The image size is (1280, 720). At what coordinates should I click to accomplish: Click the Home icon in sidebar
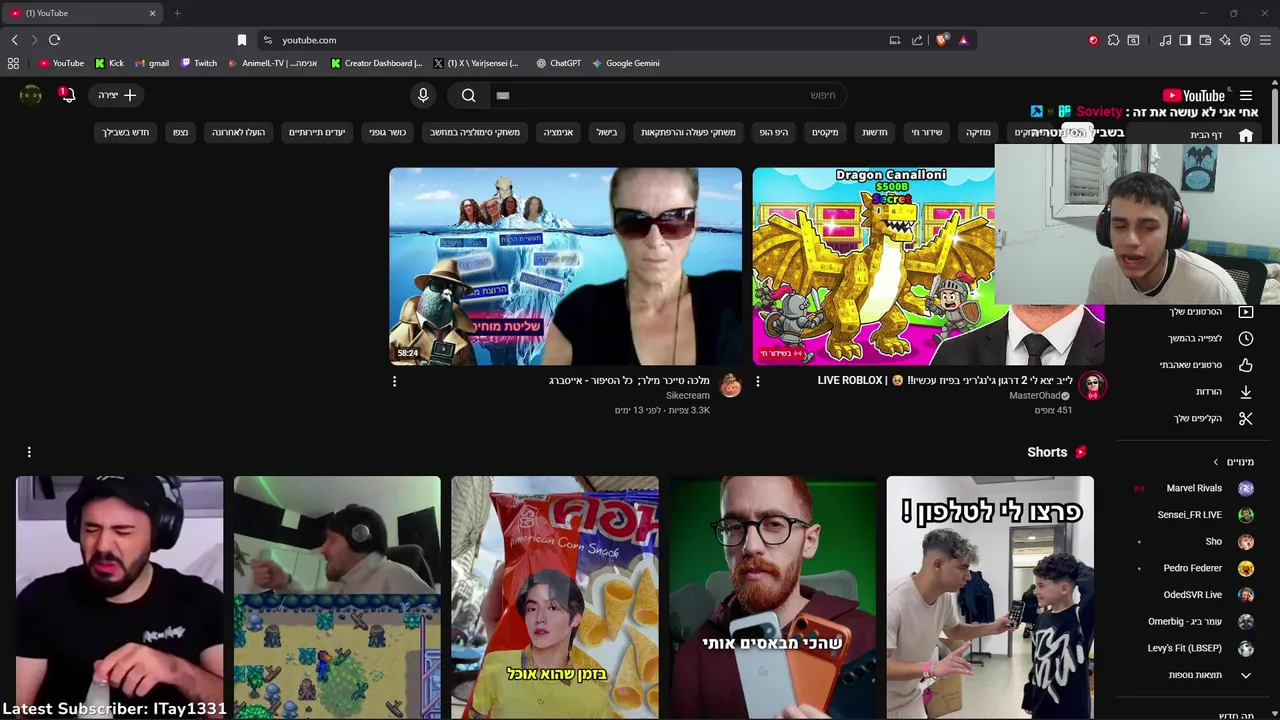click(1246, 135)
